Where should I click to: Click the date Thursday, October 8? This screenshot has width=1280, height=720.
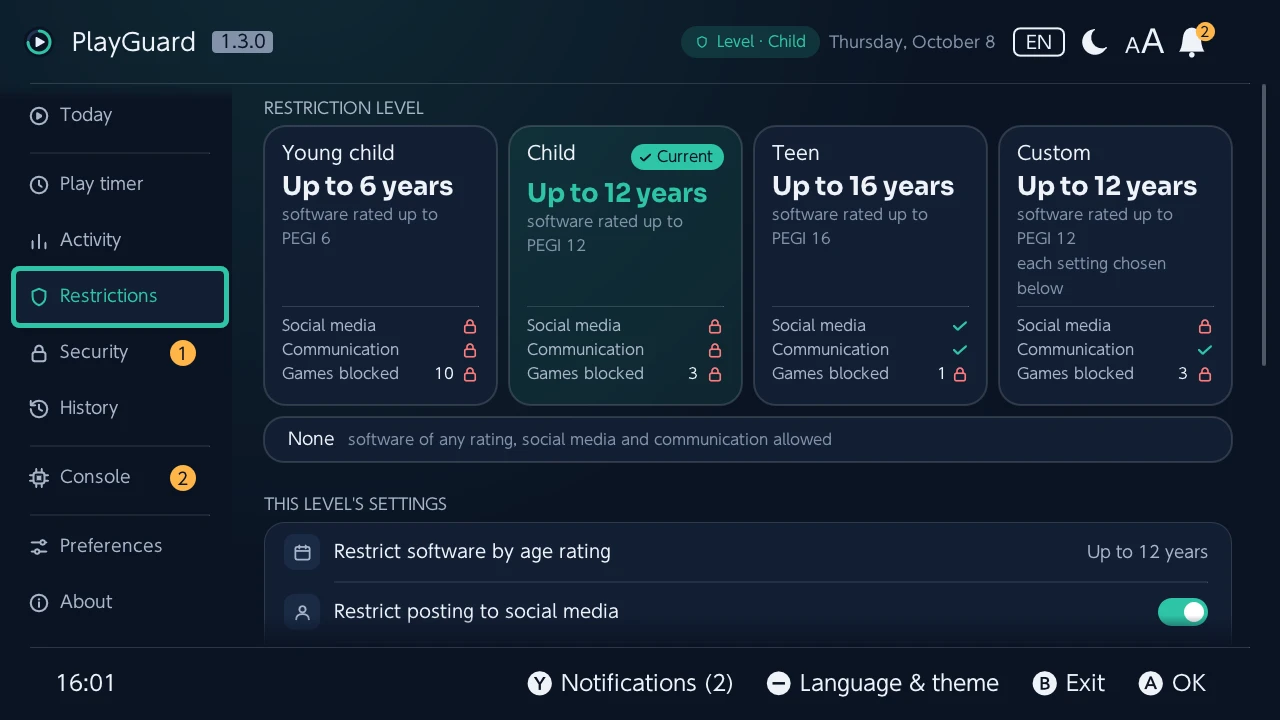(x=912, y=42)
